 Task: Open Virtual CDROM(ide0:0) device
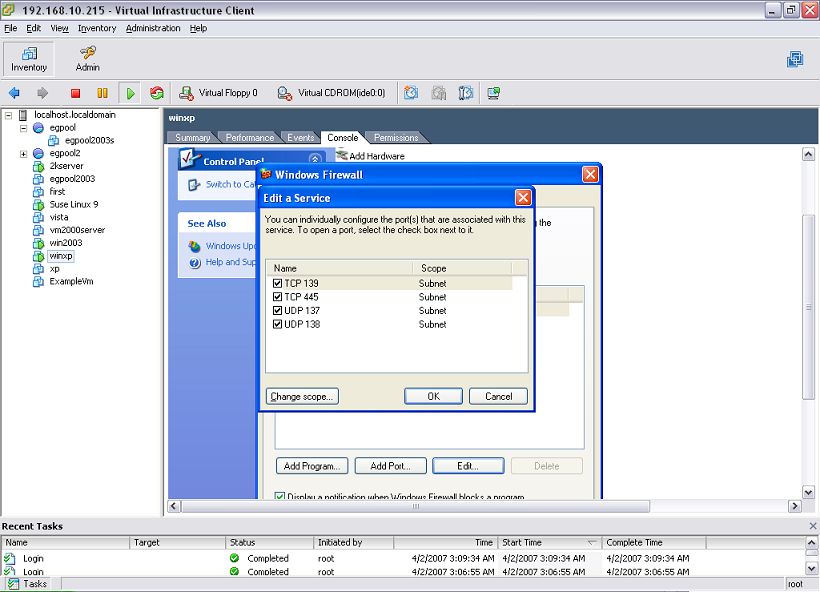[x=331, y=93]
